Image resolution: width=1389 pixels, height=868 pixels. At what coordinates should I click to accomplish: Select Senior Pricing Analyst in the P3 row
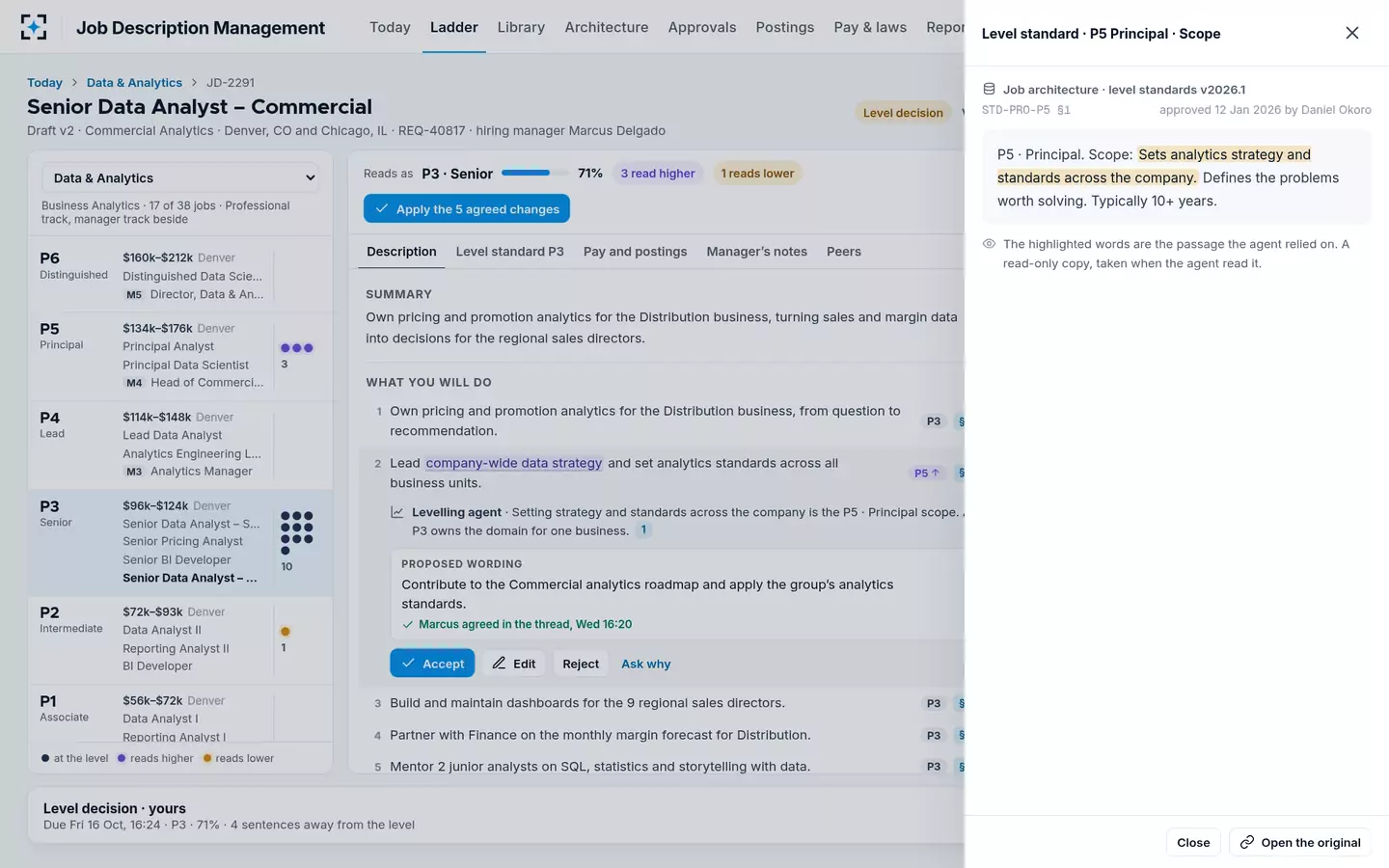click(182, 542)
